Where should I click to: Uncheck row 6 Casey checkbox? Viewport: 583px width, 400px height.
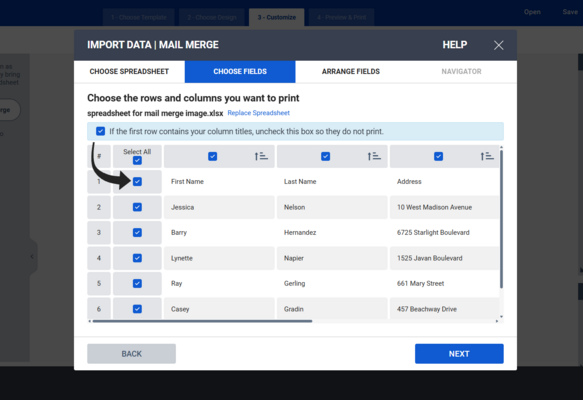(x=137, y=309)
